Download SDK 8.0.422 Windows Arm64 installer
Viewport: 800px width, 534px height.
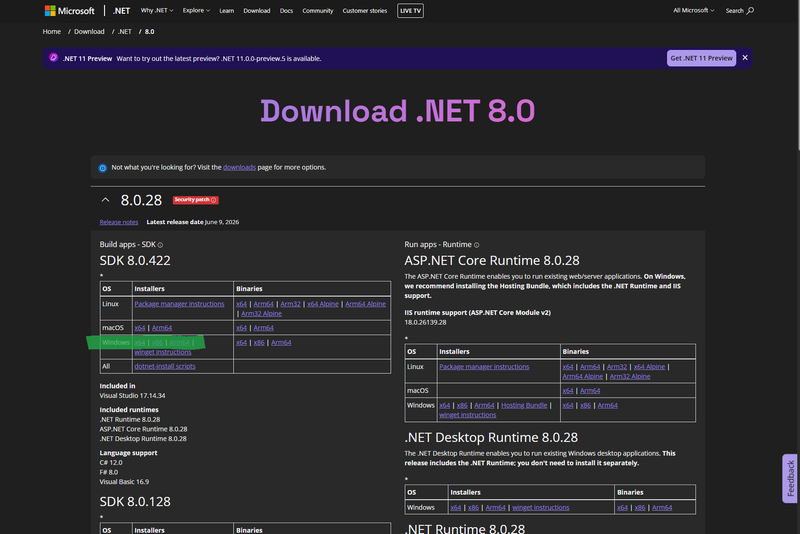click(x=179, y=343)
